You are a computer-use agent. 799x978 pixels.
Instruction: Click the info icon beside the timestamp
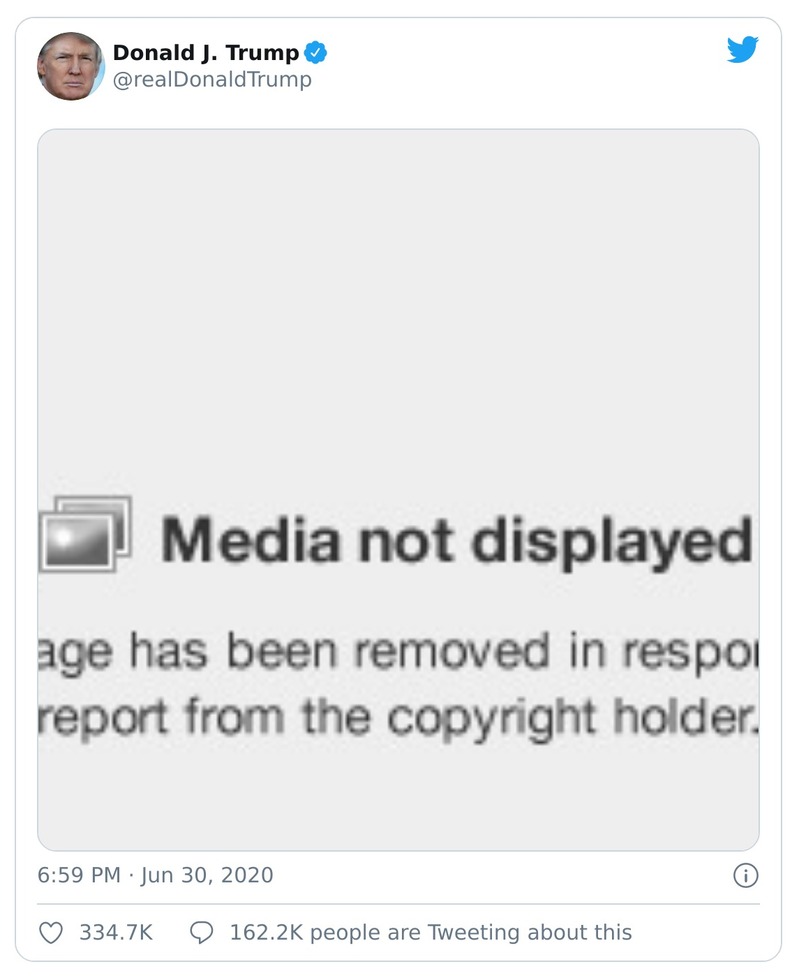(745, 874)
